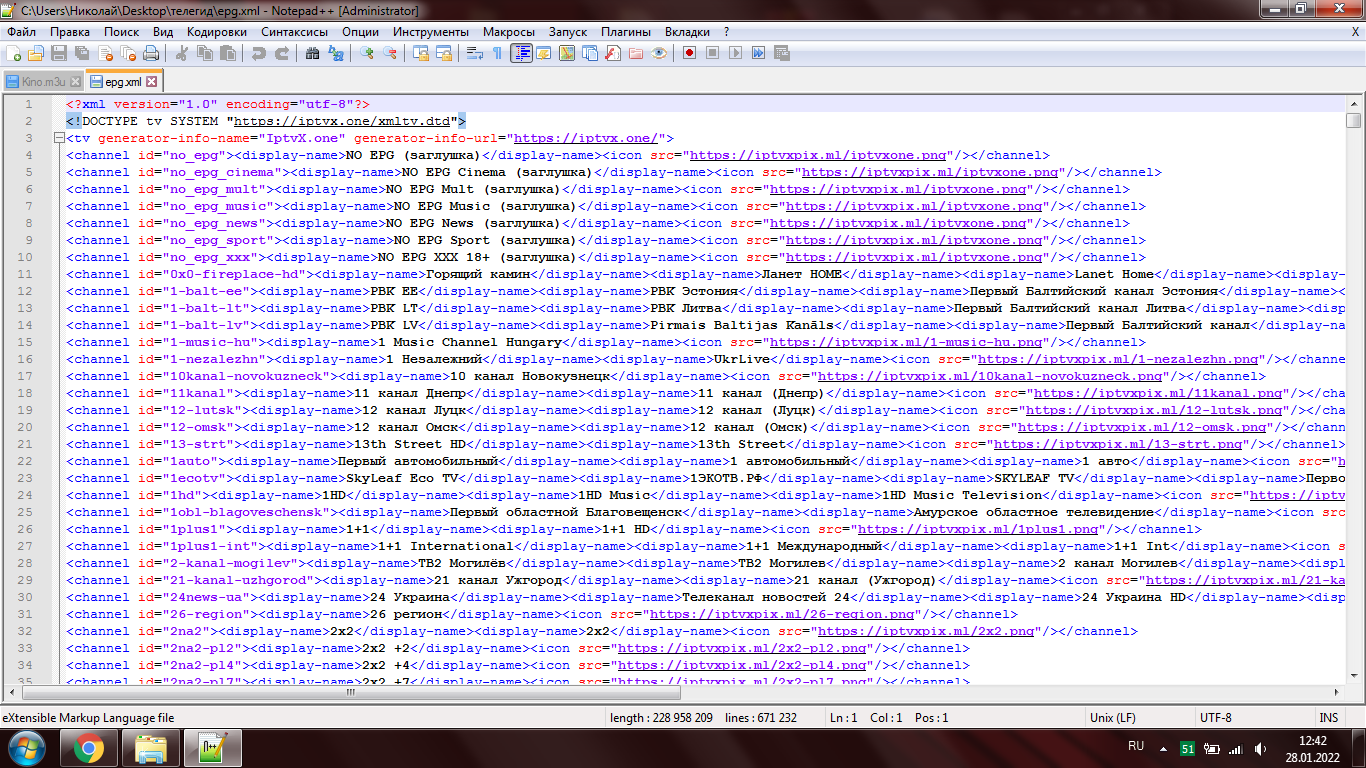Viewport: 1366px width, 768px height.
Task: Open the Replace dialog icon
Action: point(336,53)
